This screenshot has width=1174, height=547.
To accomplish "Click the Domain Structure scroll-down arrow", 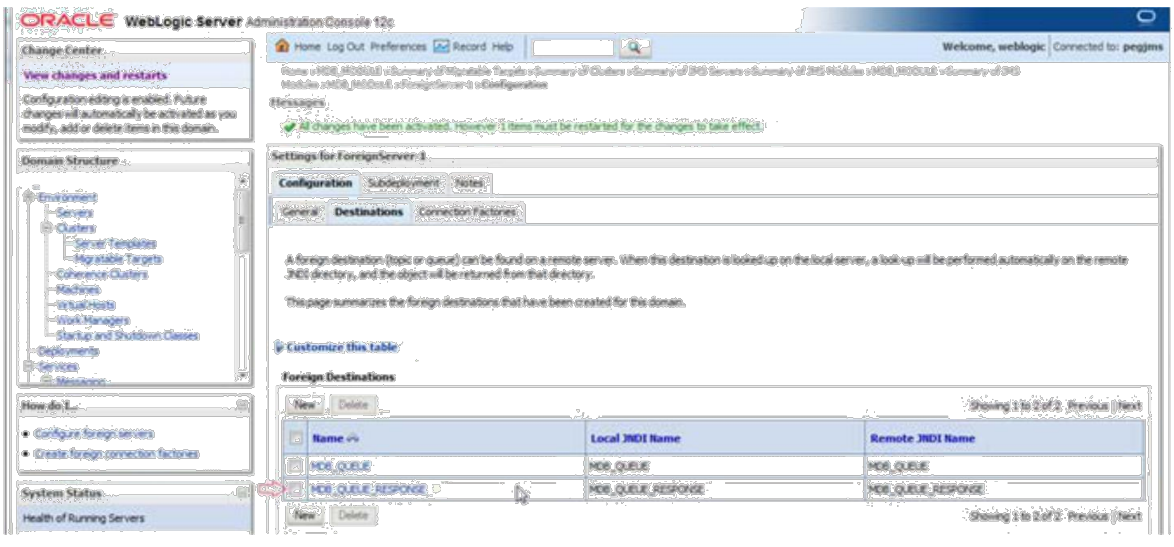I will click(x=242, y=374).
